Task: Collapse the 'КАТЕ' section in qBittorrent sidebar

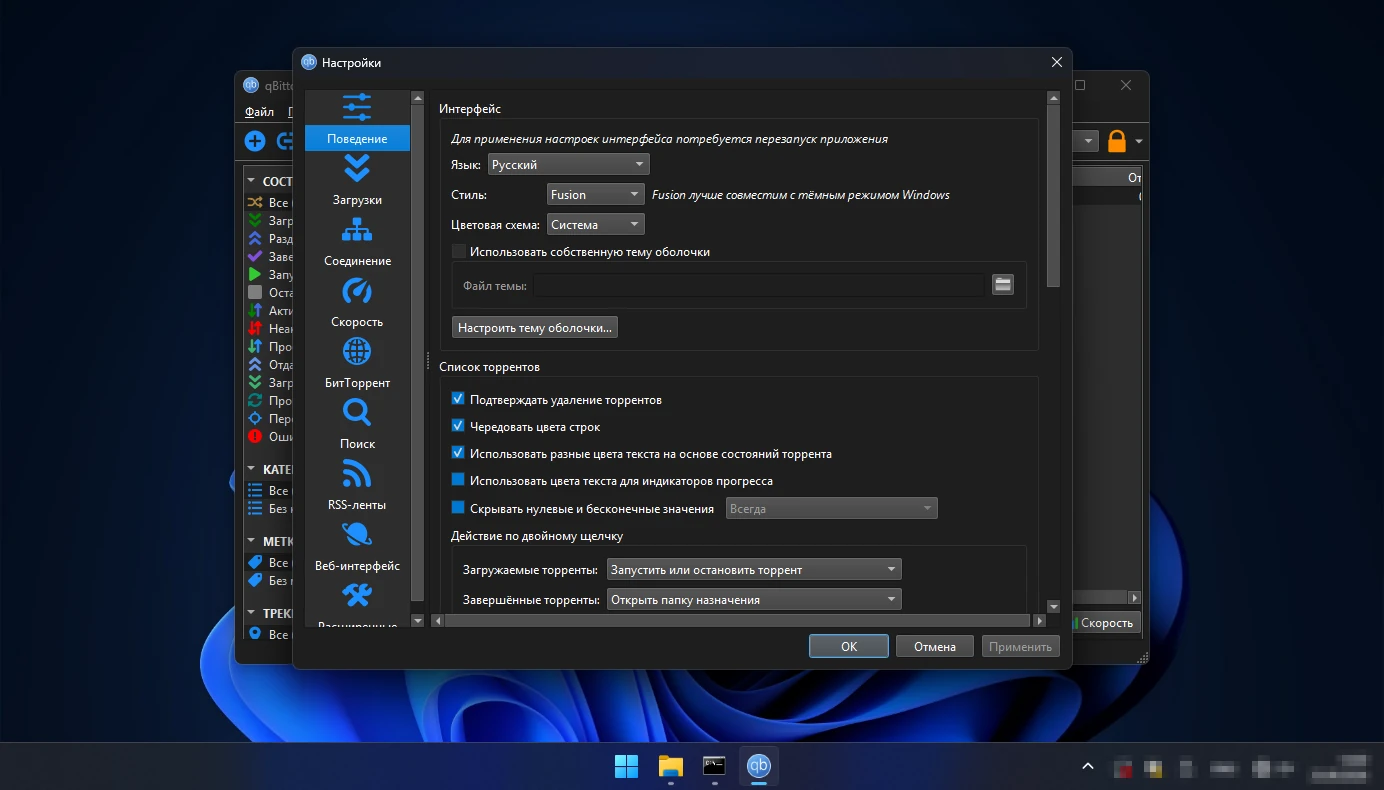Action: (x=251, y=469)
